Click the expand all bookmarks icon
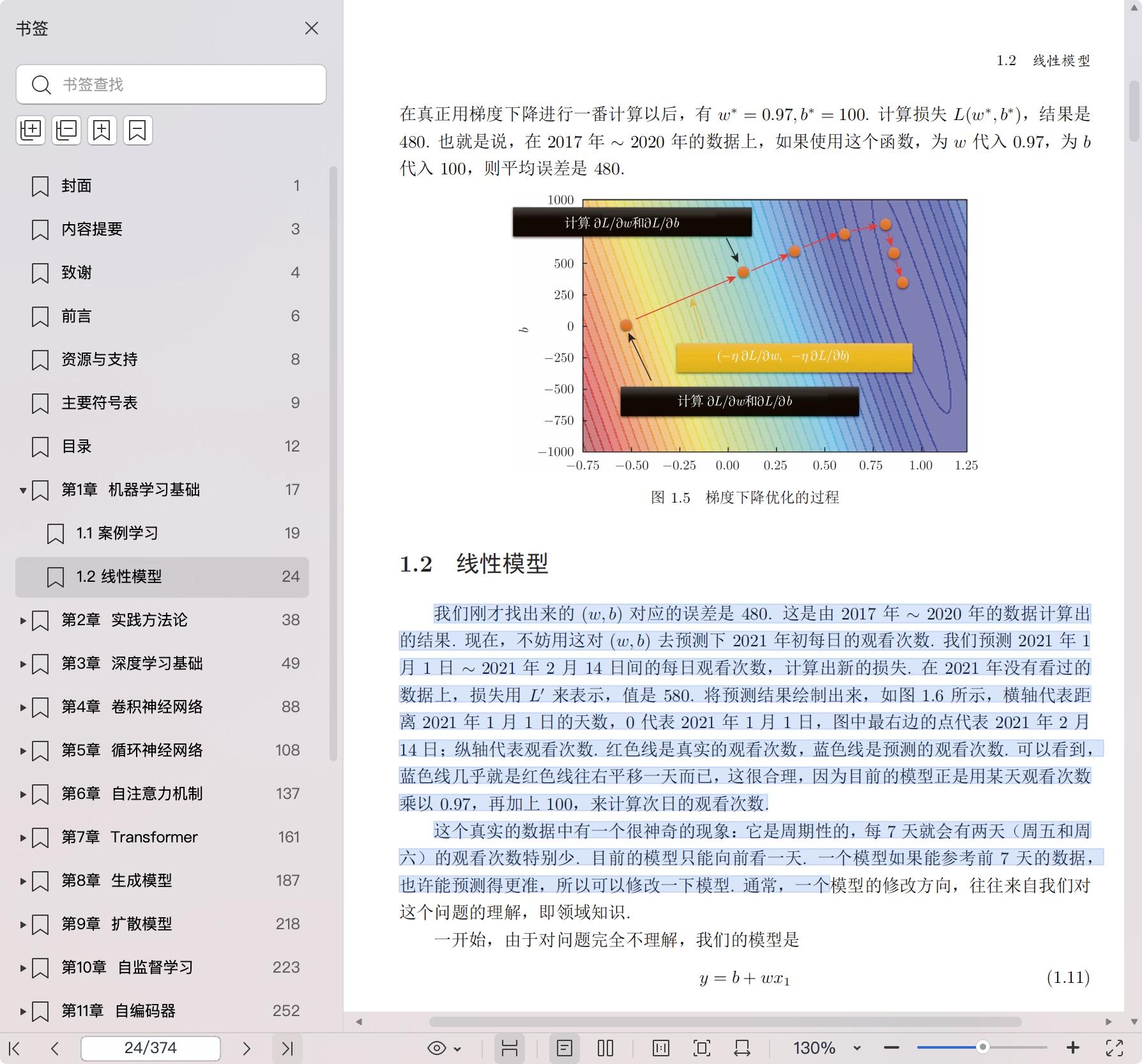The image size is (1142, 1064). click(x=31, y=130)
